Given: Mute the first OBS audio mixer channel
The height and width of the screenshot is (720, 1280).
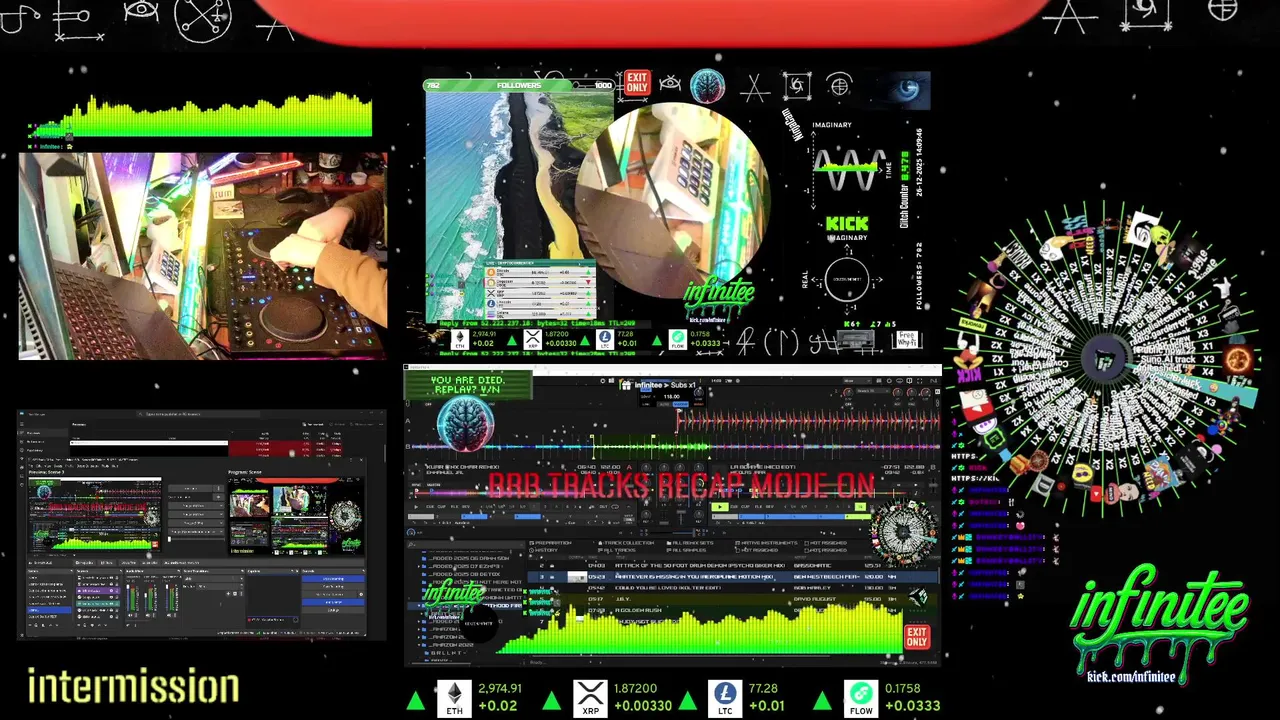Looking at the screenshot, I should pyautogui.click(x=130, y=616).
